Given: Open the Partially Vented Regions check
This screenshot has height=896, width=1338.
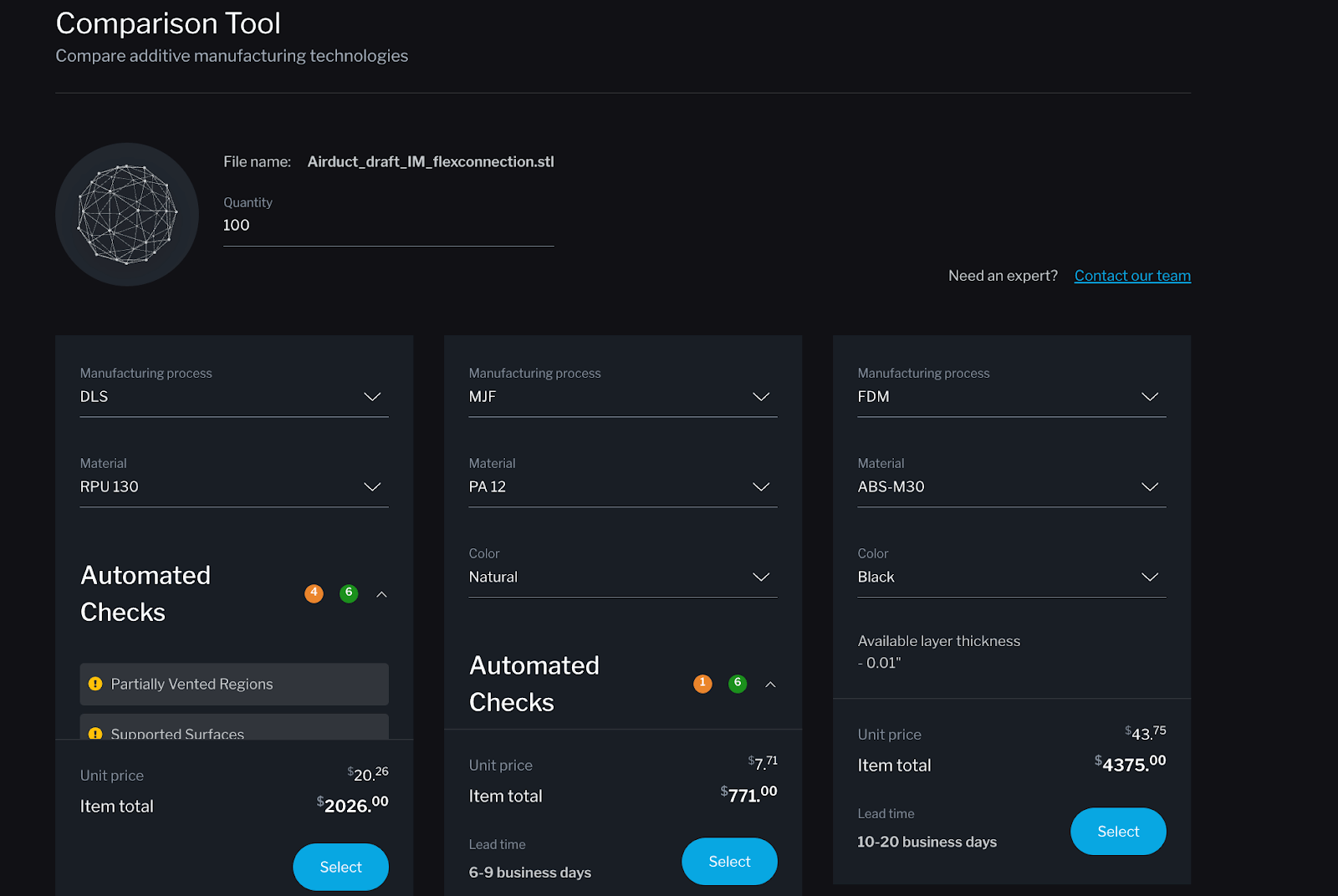Looking at the screenshot, I should point(234,685).
